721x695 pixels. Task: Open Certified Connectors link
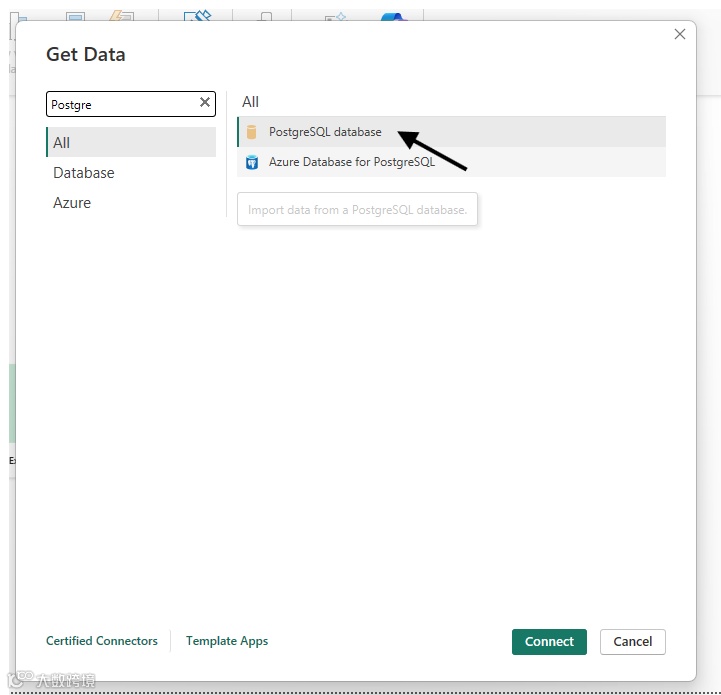click(x=102, y=641)
